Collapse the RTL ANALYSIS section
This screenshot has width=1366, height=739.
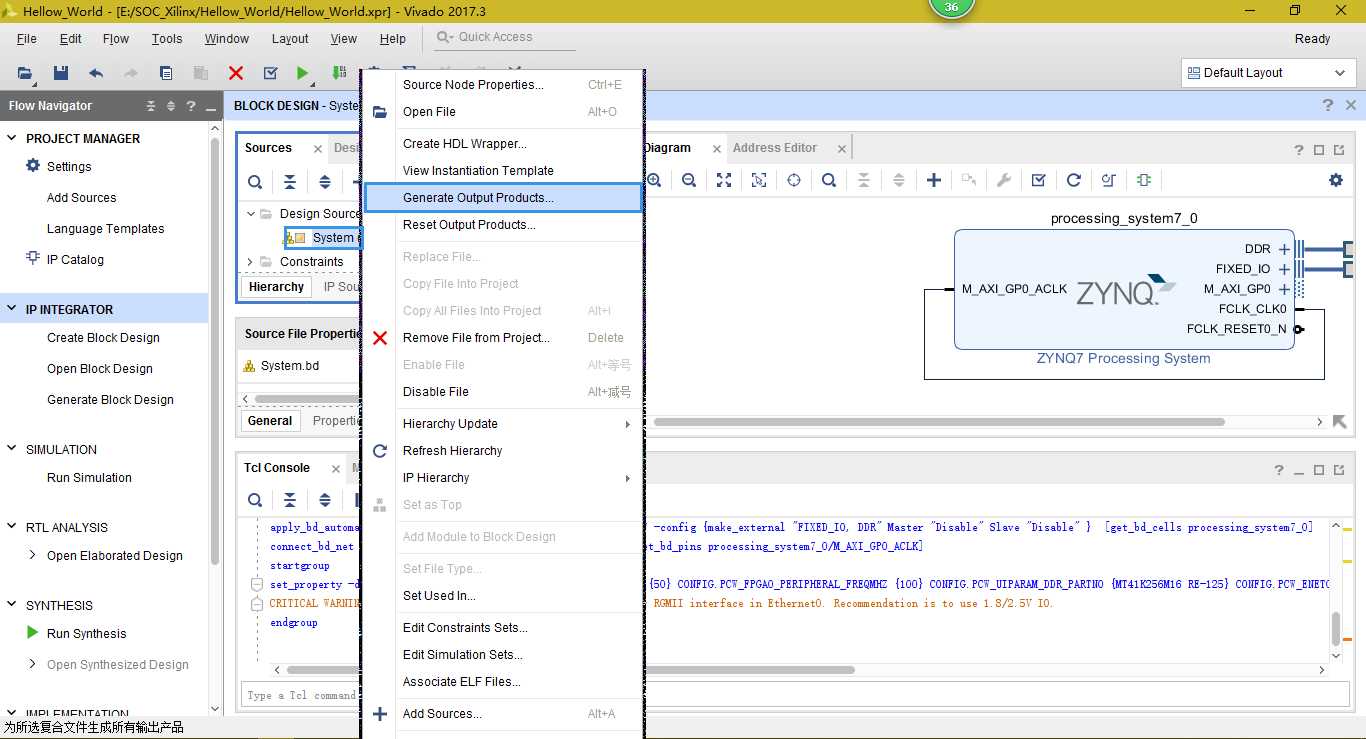[12, 527]
